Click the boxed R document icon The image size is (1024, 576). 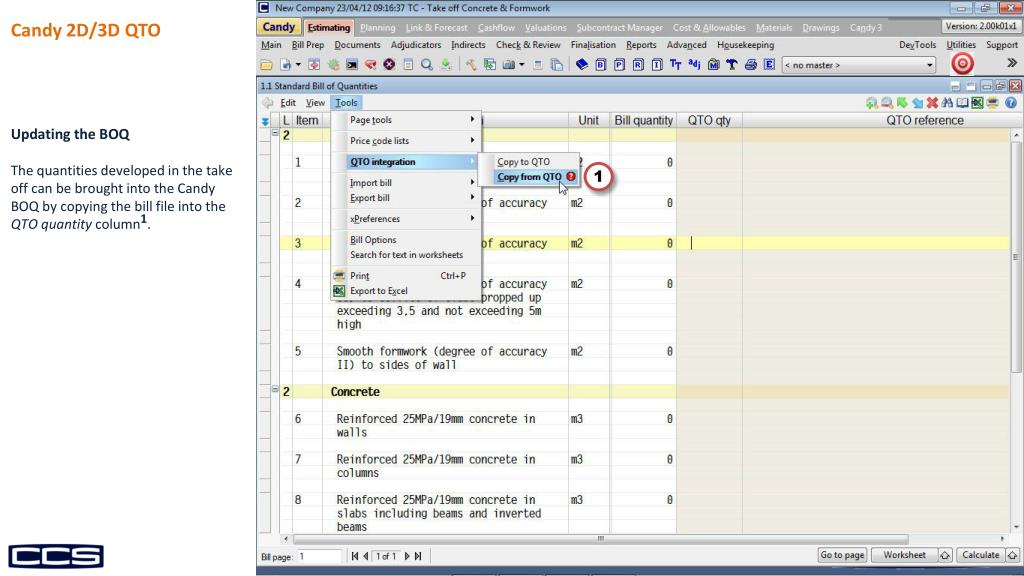[x=638, y=65]
